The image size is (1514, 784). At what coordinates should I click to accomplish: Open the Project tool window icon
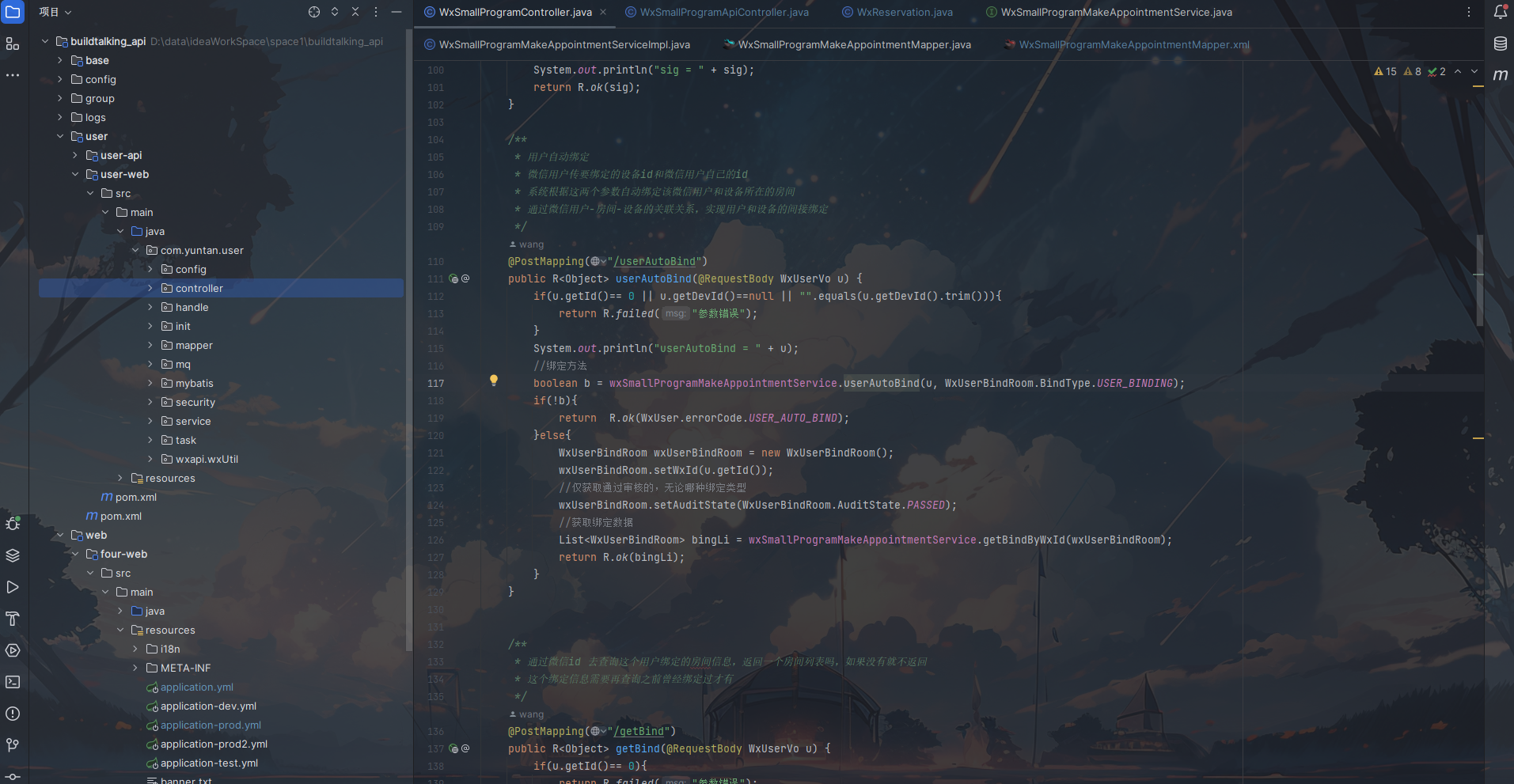tap(13, 12)
